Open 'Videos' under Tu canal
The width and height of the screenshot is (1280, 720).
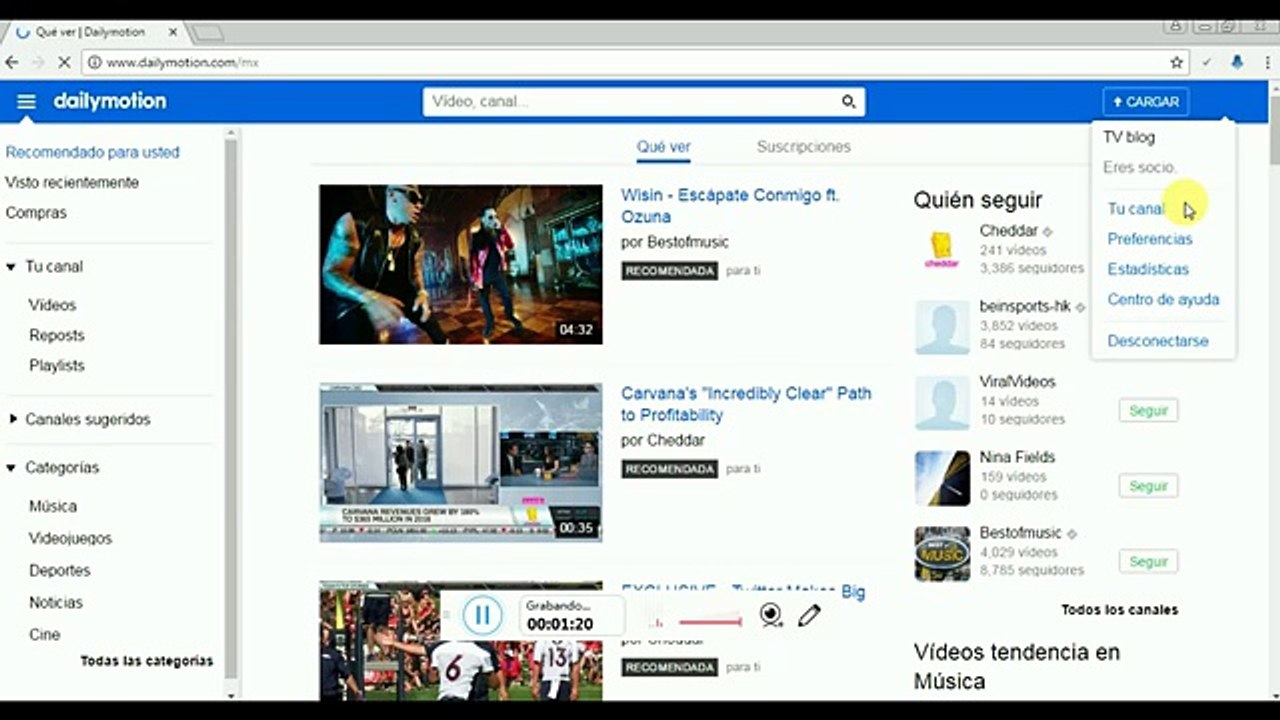(52, 305)
